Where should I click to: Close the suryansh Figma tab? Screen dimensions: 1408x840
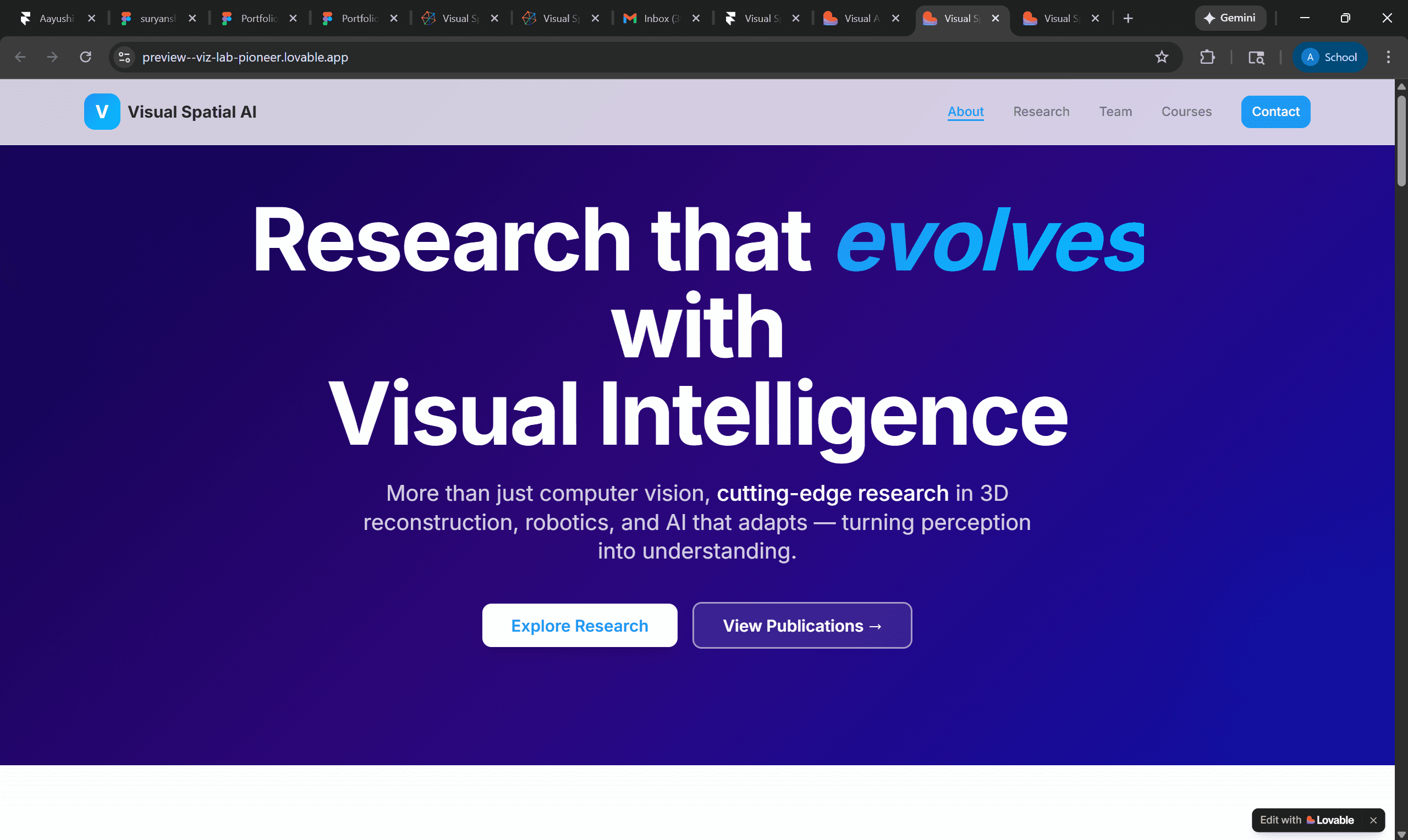[x=193, y=19]
